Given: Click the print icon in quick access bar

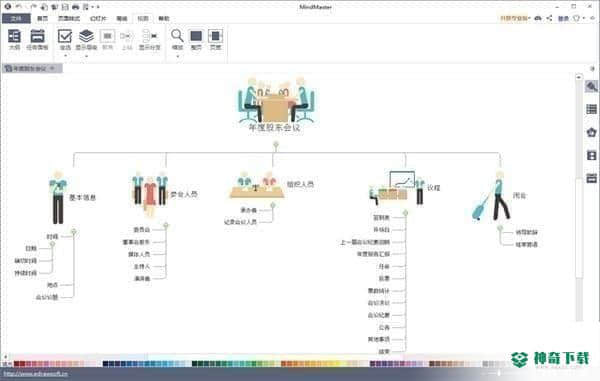Looking at the screenshot, I should 76,7.
